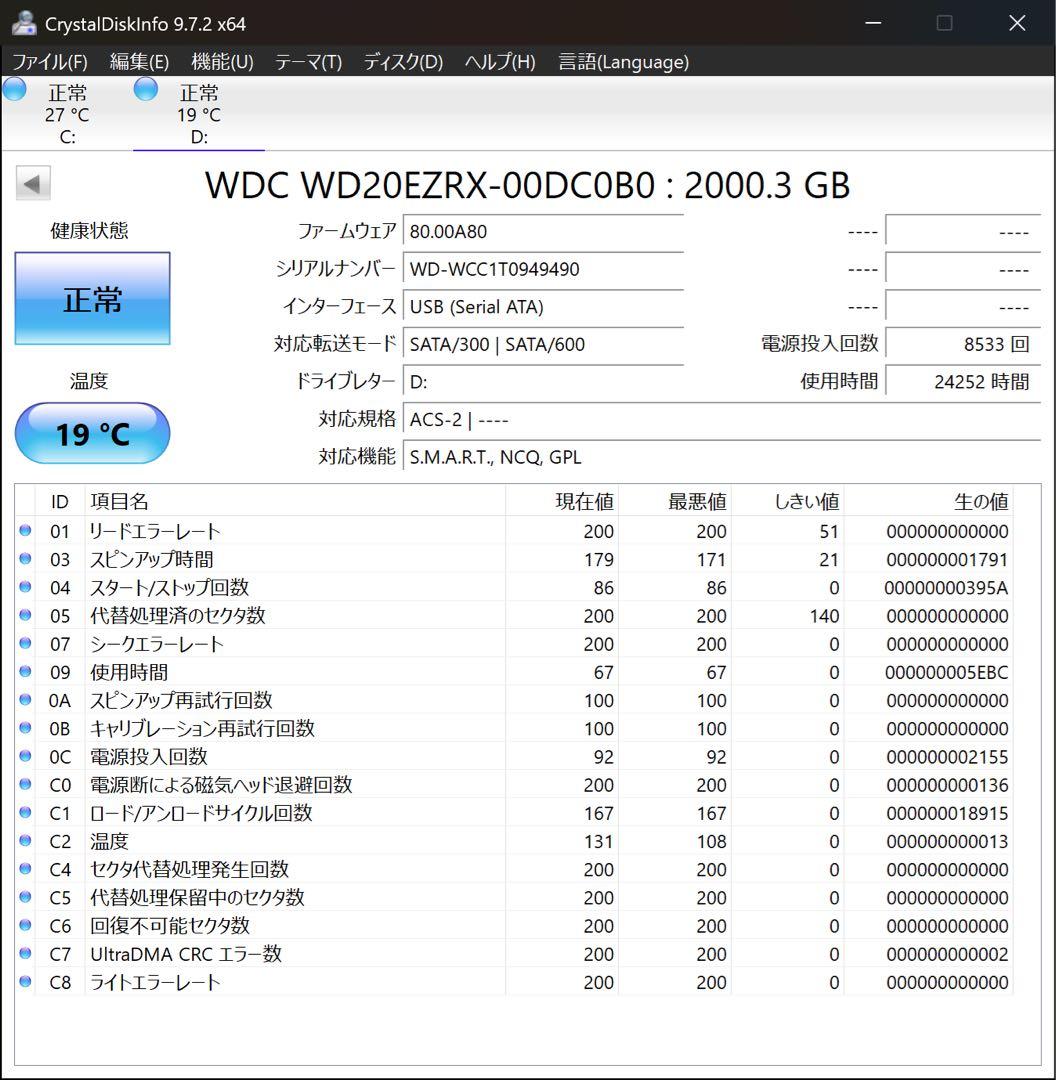Click the ファームウェア field 80.00A80
Image resolution: width=1056 pixels, height=1080 pixels.
point(543,231)
